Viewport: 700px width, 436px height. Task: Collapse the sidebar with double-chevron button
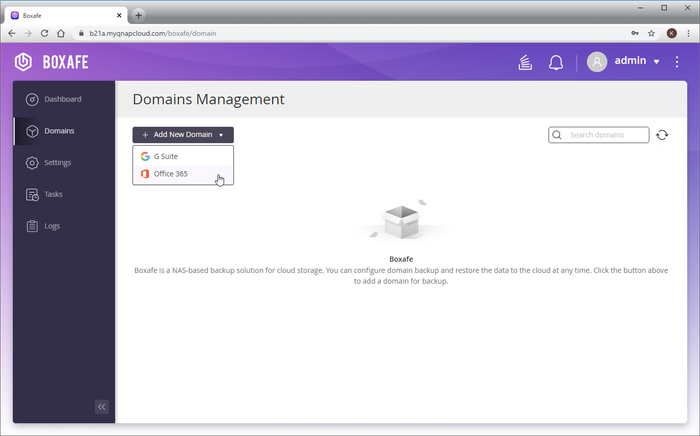coord(102,407)
